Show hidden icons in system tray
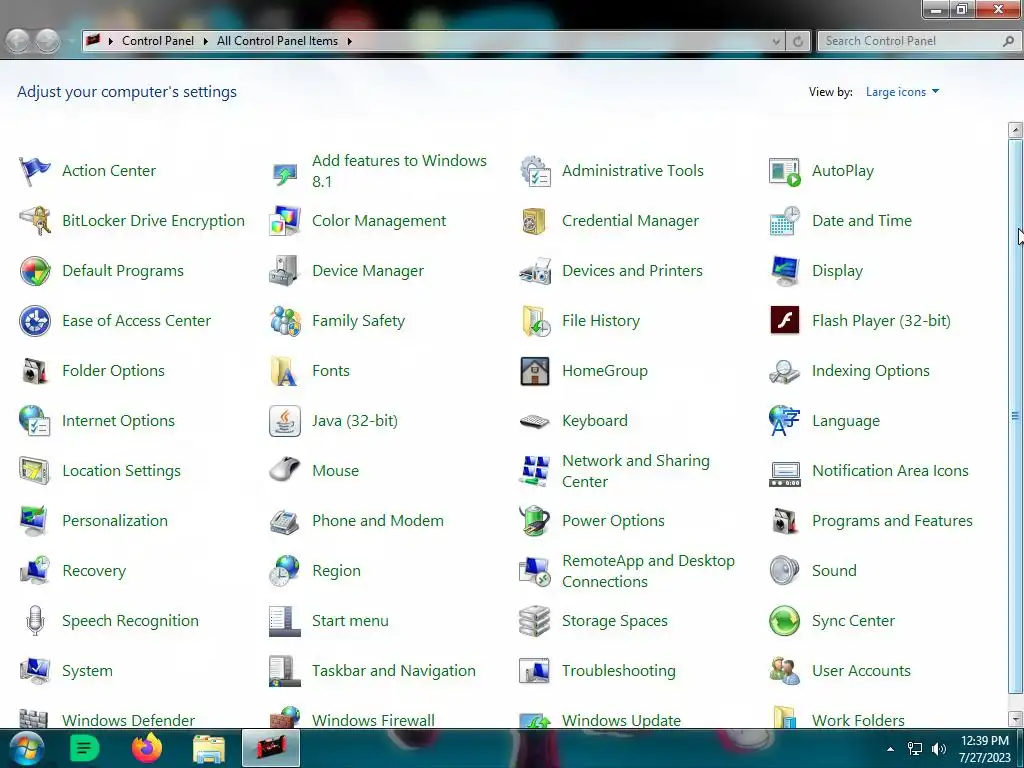 point(890,749)
